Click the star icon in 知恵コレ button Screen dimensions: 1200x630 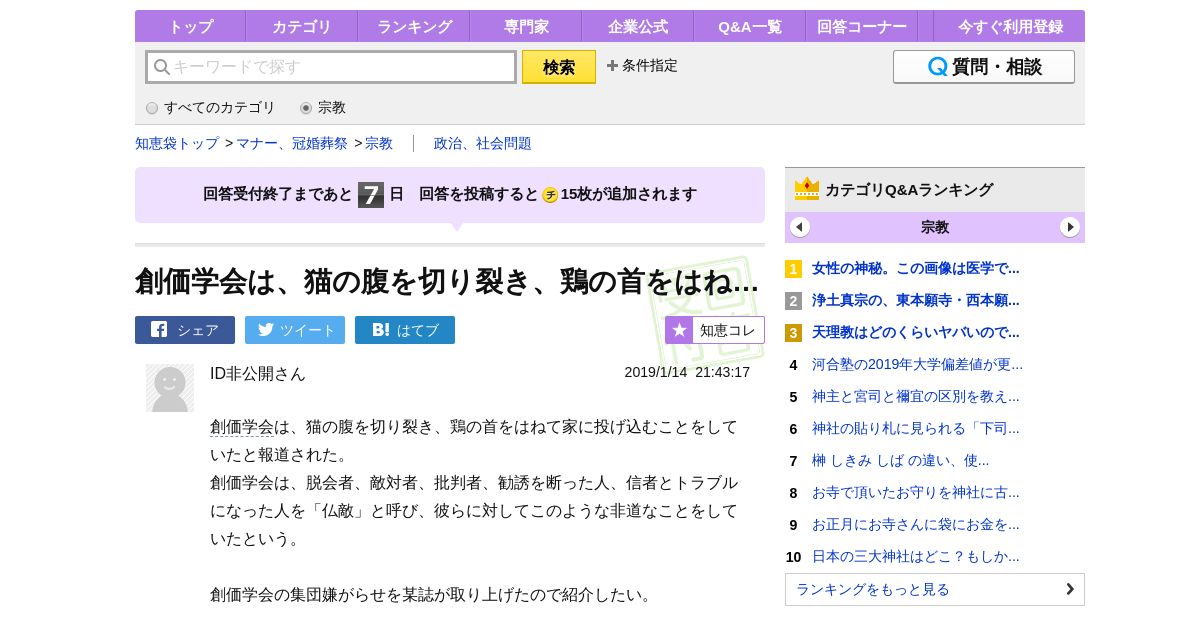coord(680,330)
